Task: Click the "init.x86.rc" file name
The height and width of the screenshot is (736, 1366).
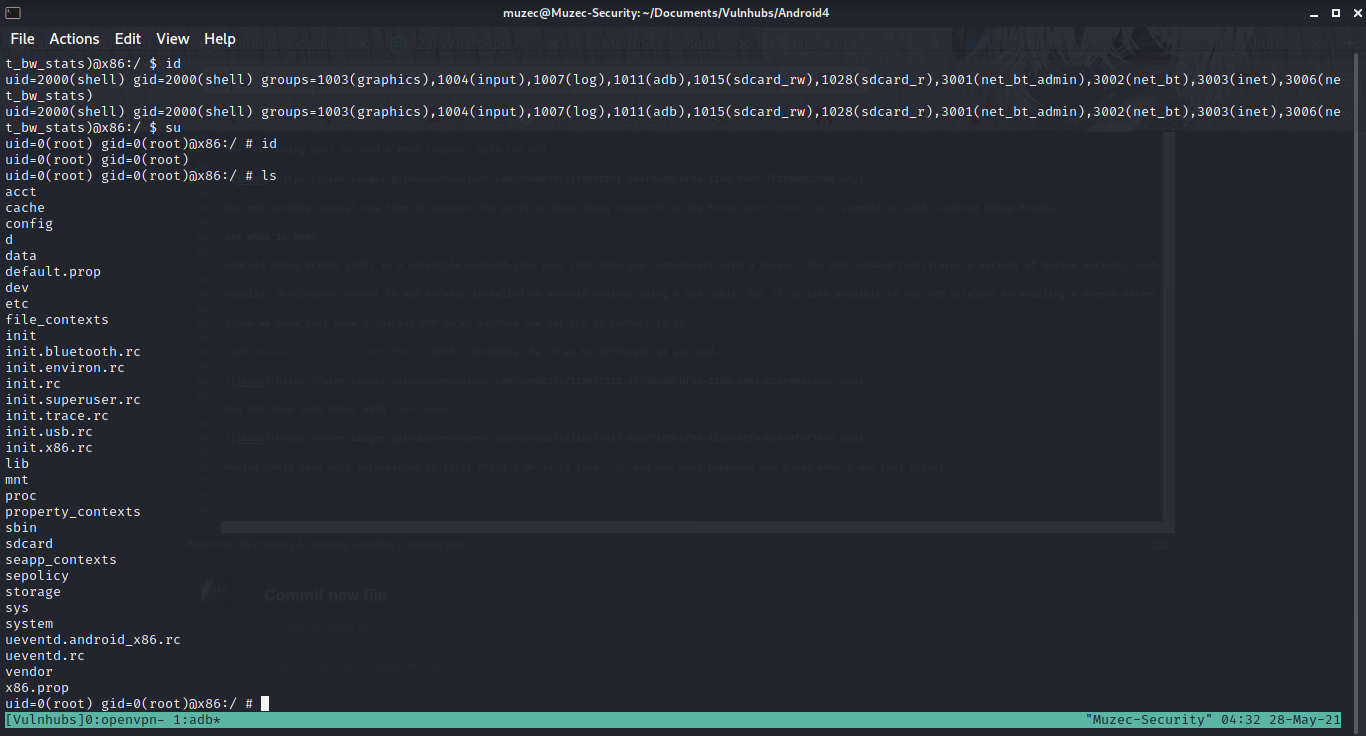Action: click(x=49, y=448)
